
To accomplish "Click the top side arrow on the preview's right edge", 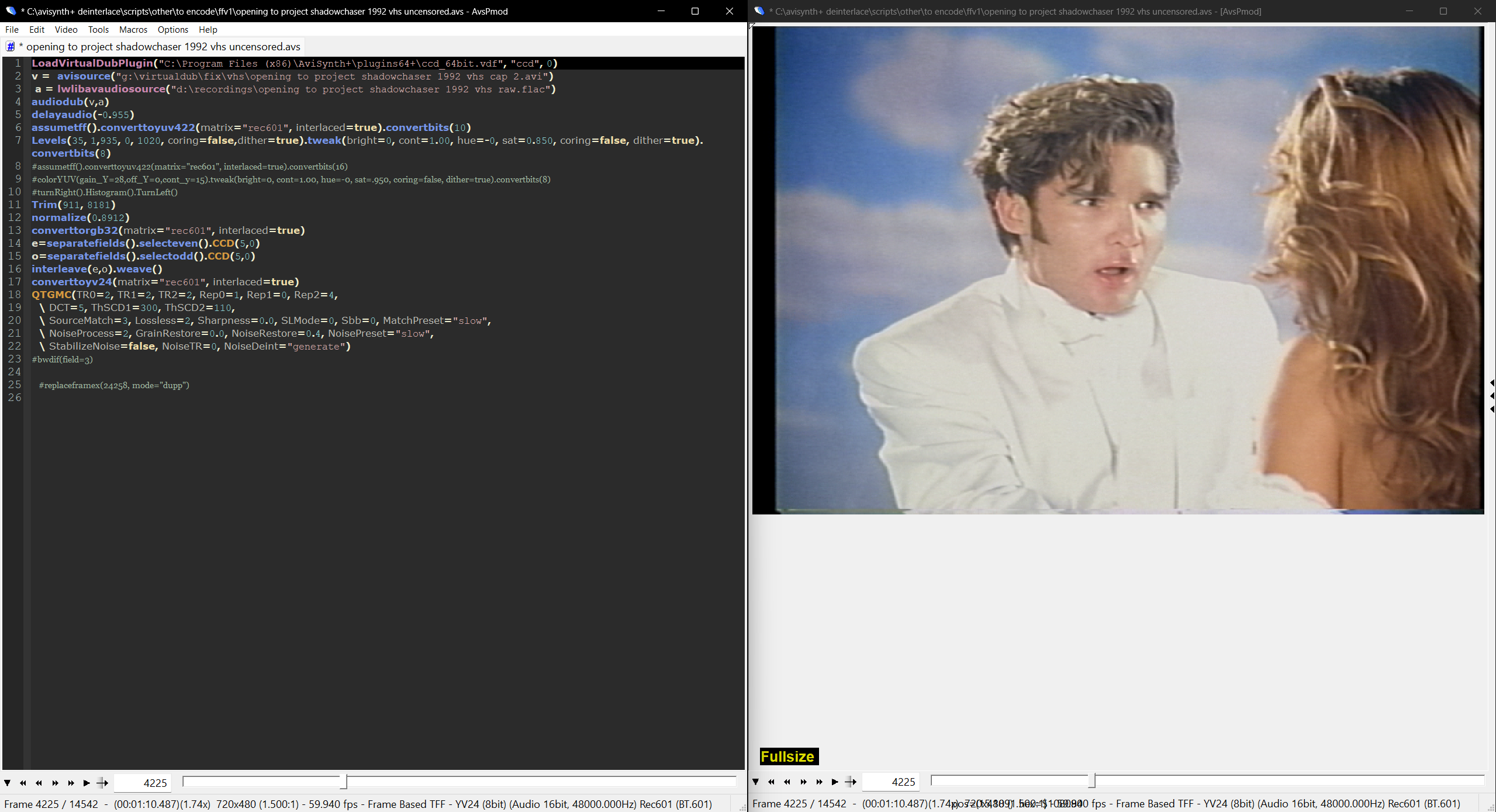I will pos(1492,383).
